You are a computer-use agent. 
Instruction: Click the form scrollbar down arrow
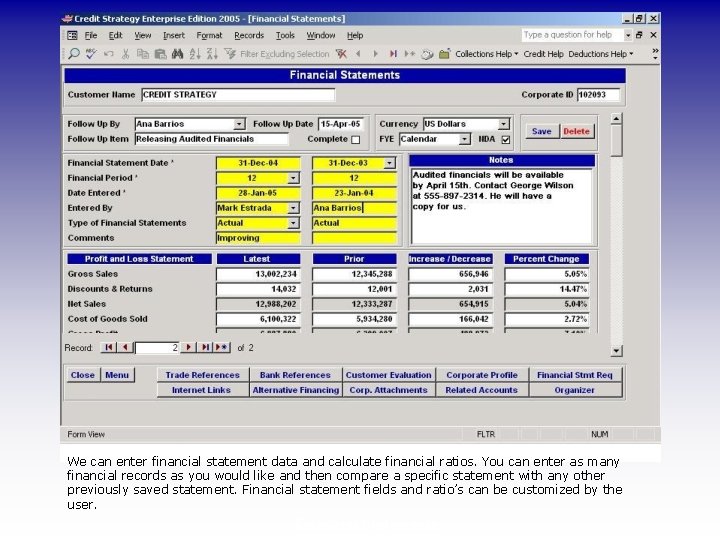(616, 351)
